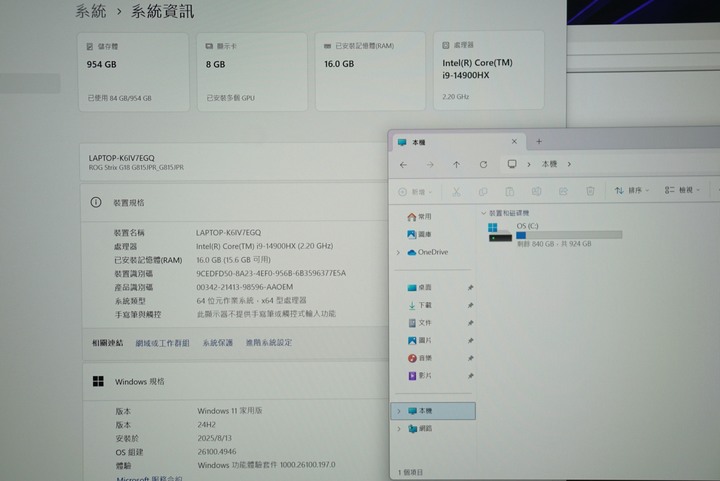Image resolution: width=720 pixels, height=481 pixels.
Task: Click 系統 in the Settings breadcrumb
Action: point(90,11)
